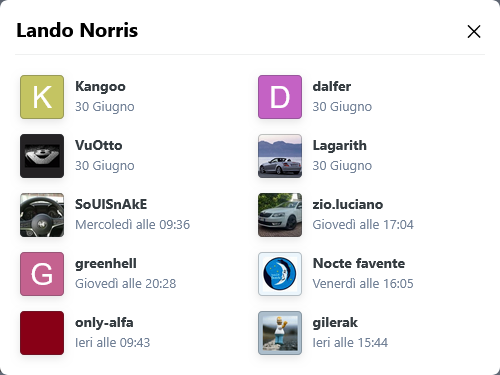Go to VuOtto's profile link
Viewport: 500px width, 375px height.
coord(99,145)
